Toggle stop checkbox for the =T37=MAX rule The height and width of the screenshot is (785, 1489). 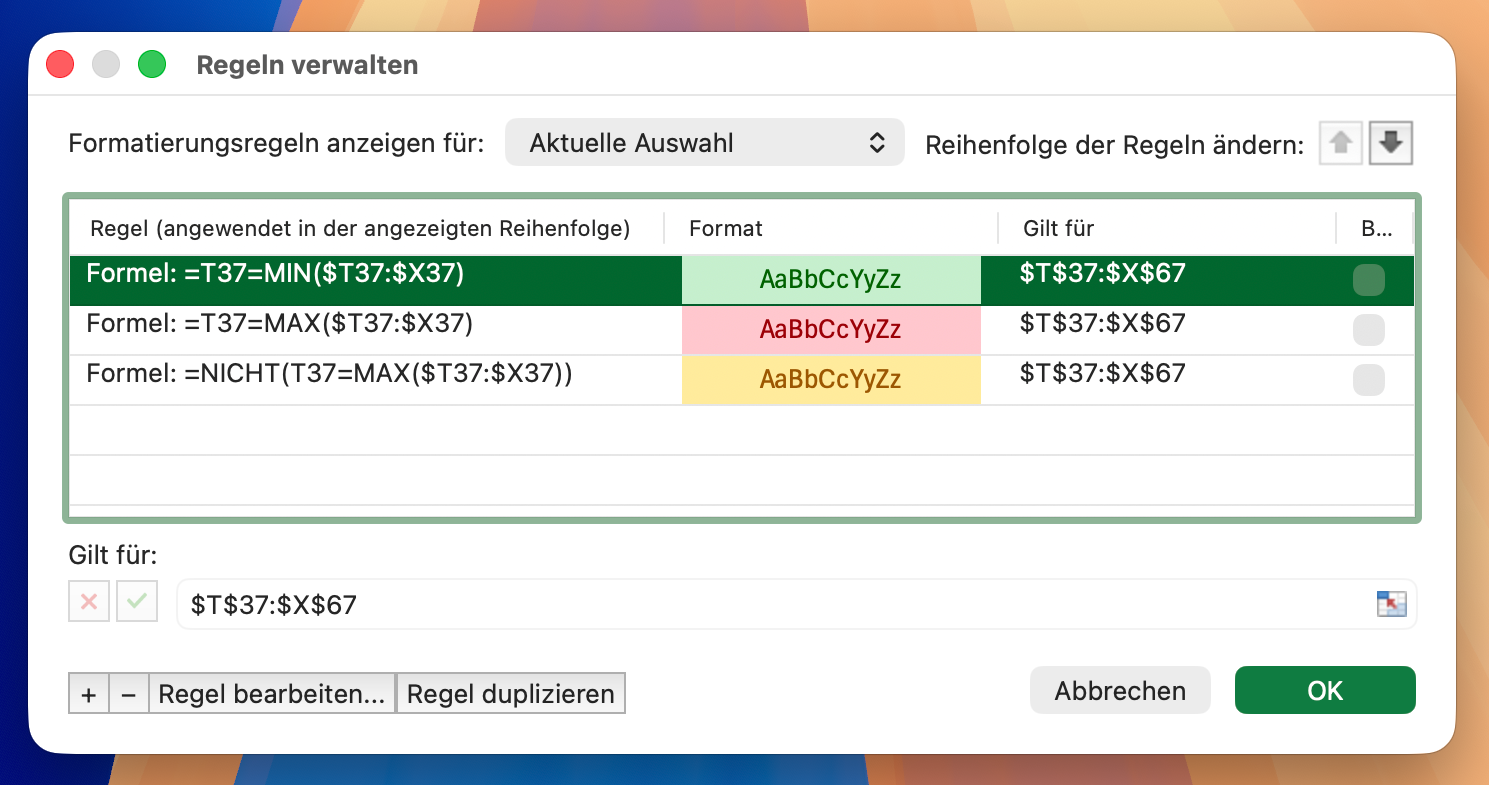coord(1369,330)
